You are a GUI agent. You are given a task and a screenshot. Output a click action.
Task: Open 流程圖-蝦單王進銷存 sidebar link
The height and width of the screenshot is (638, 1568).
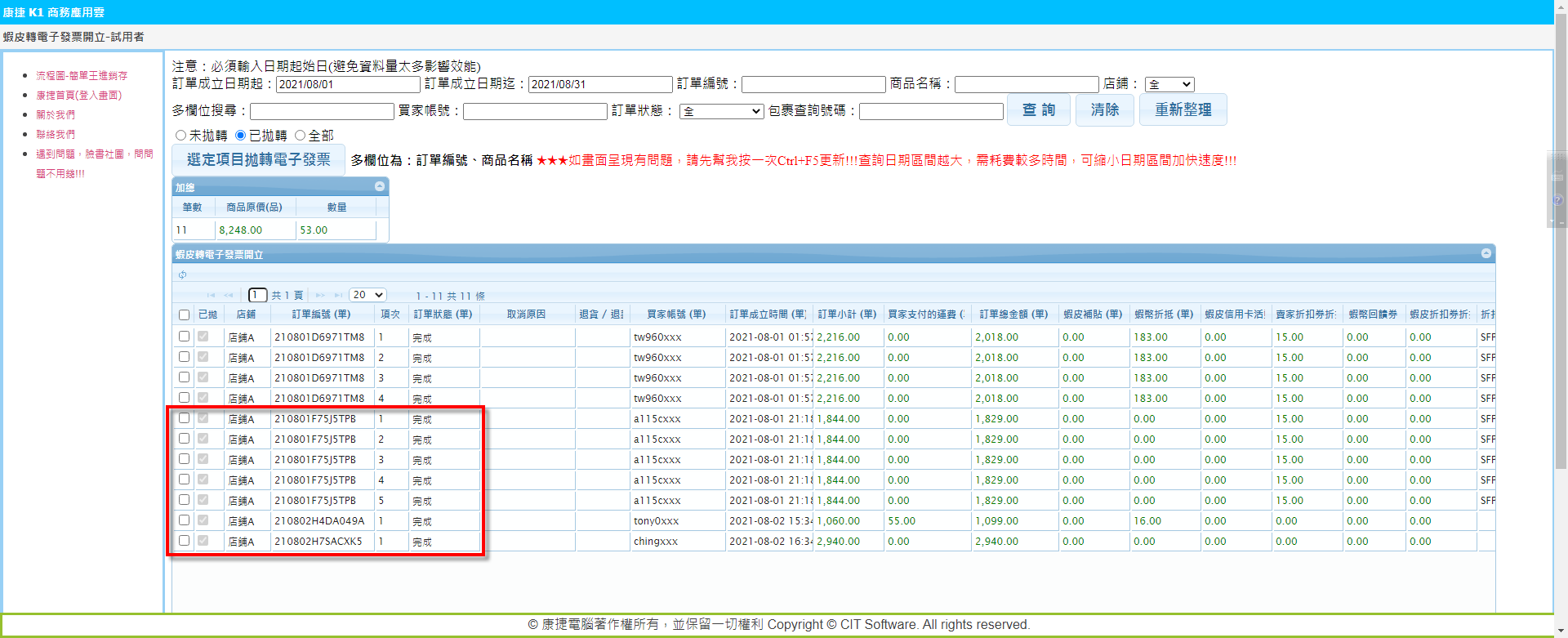click(82, 75)
